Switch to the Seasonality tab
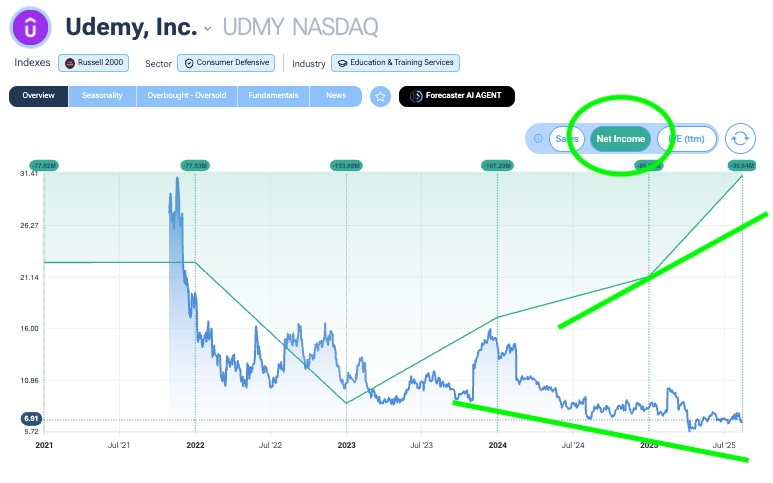This screenshot has height=483, width=773. pos(102,96)
